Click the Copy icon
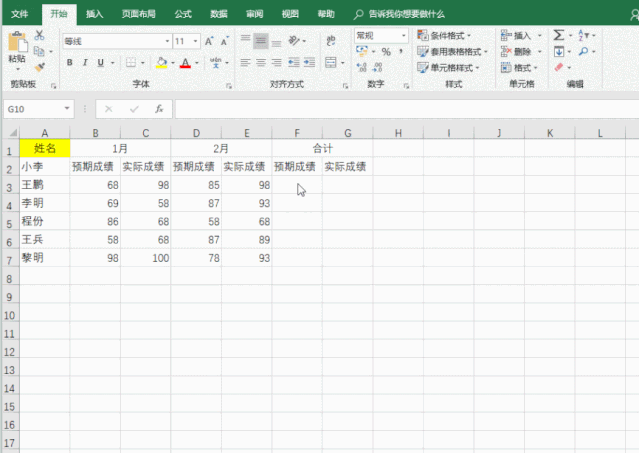Viewport: 639px width, 453px height. pos(39,51)
